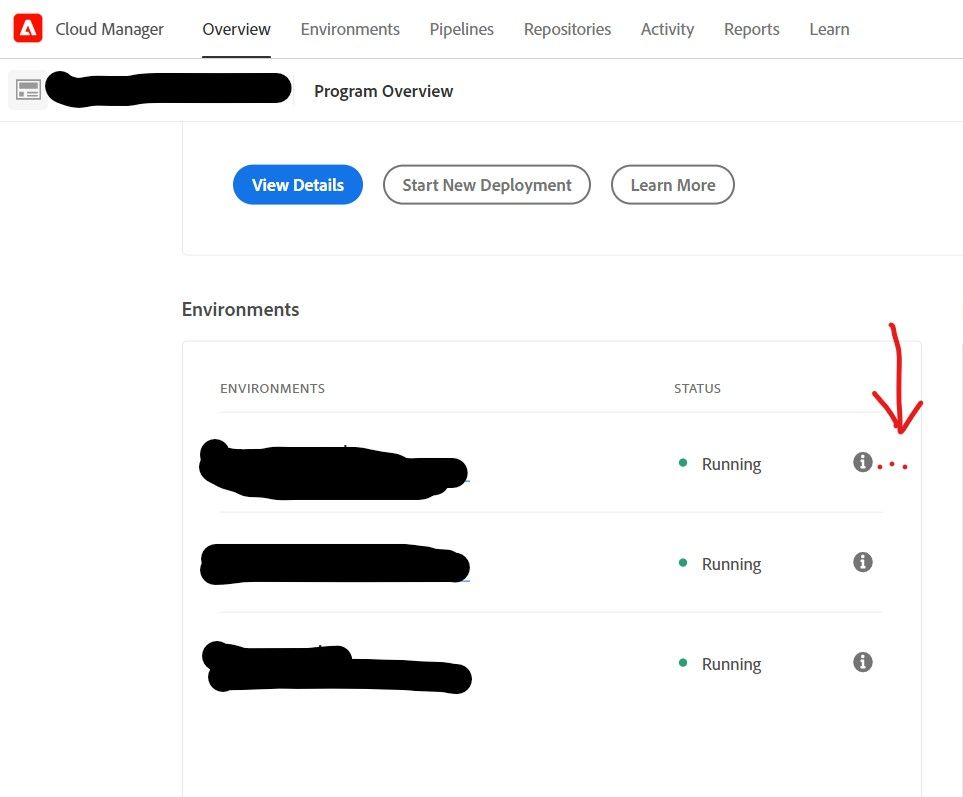Click the Learn tab

point(829,29)
